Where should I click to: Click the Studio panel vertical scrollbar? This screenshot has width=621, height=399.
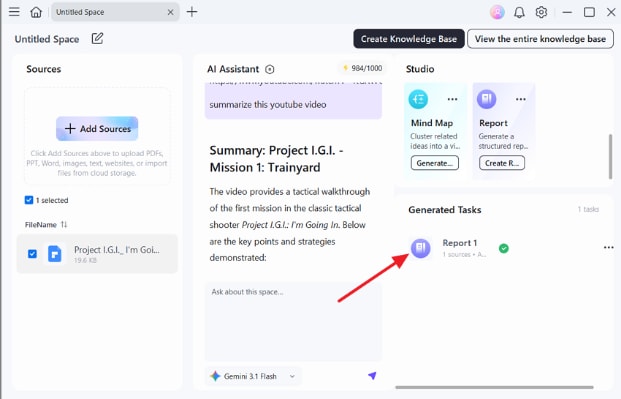[610, 157]
